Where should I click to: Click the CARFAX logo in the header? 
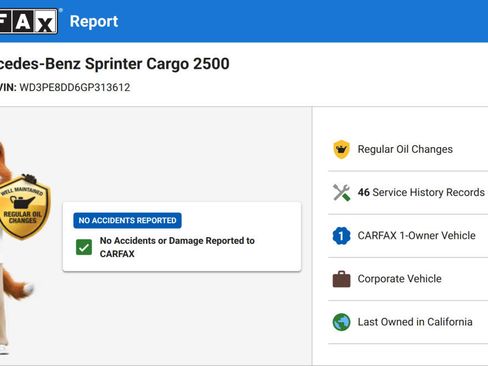[x=29, y=21]
